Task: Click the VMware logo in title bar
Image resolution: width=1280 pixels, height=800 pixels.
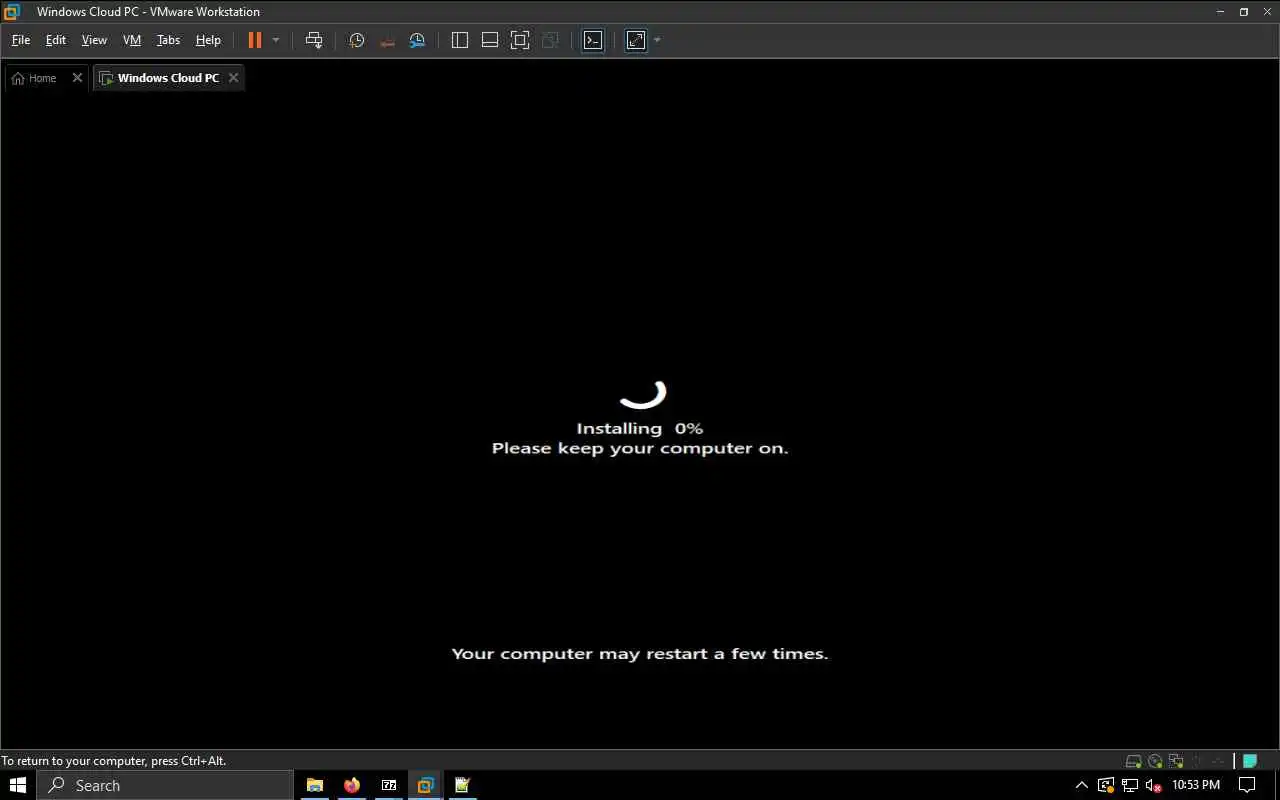Action: click(x=12, y=12)
